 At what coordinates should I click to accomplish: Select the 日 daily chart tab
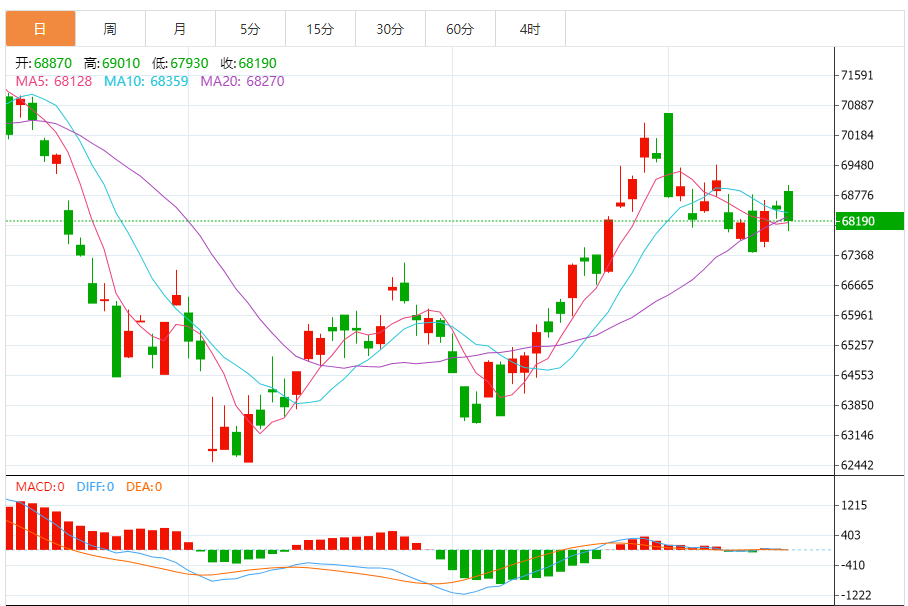(41, 28)
